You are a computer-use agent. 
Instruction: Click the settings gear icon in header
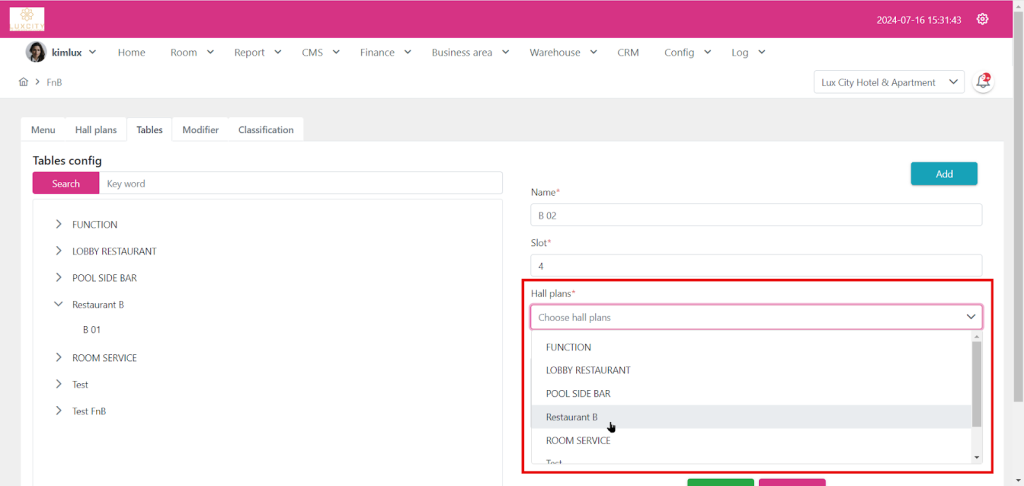click(x=982, y=19)
